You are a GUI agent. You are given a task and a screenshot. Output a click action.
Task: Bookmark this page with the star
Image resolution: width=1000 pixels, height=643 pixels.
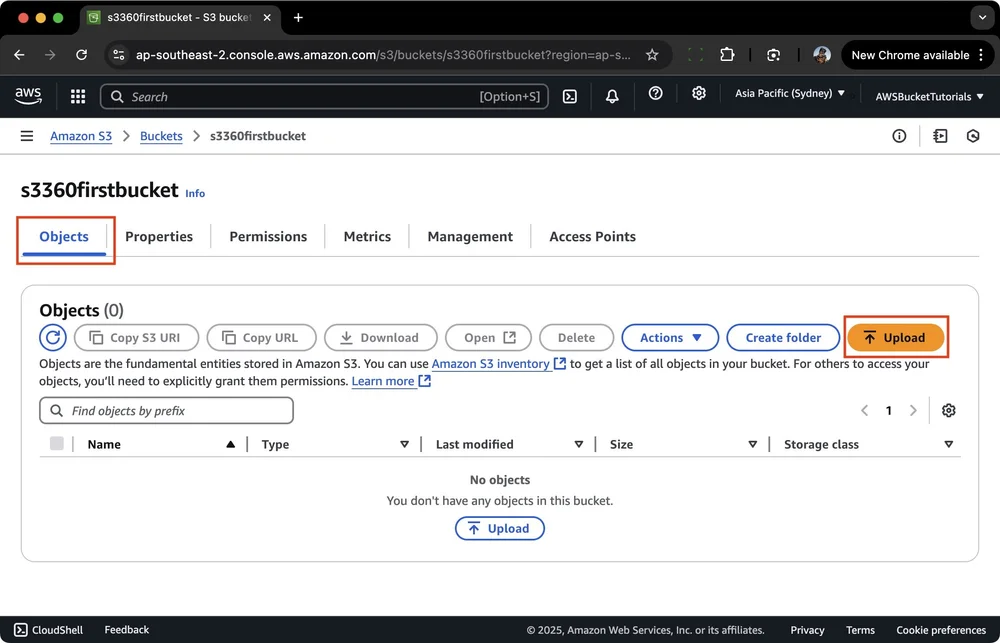click(652, 55)
